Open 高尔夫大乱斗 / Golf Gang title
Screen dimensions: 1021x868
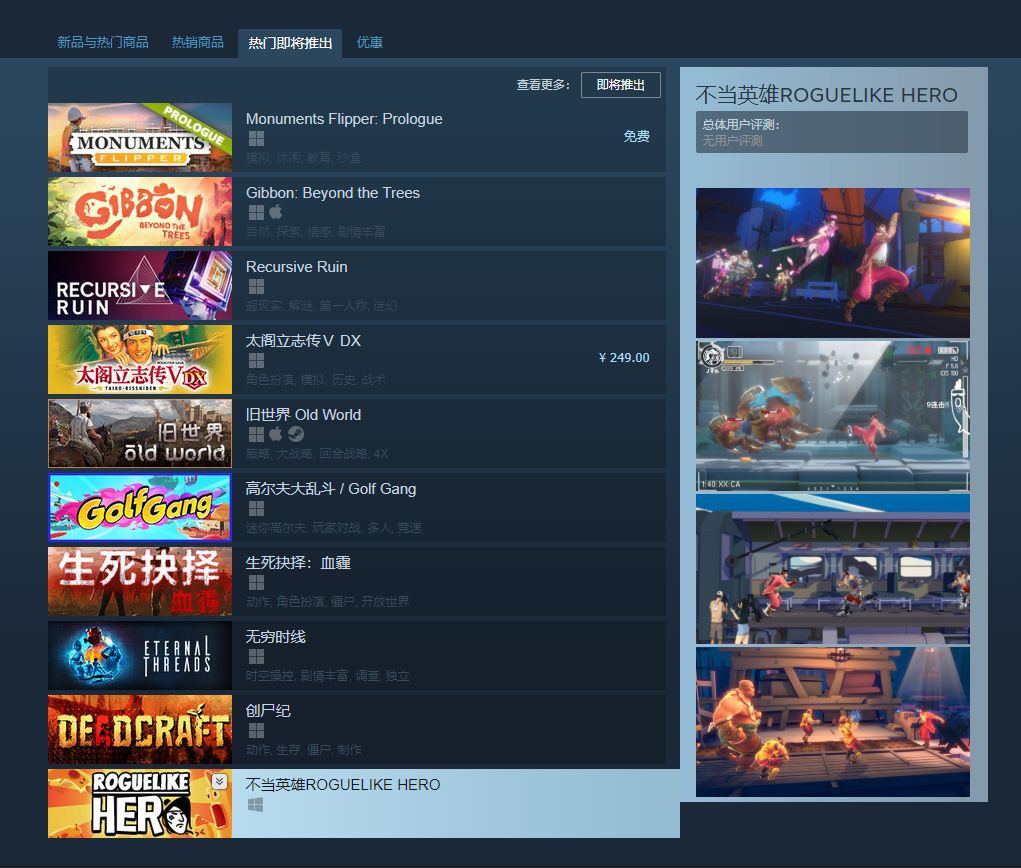point(331,489)
